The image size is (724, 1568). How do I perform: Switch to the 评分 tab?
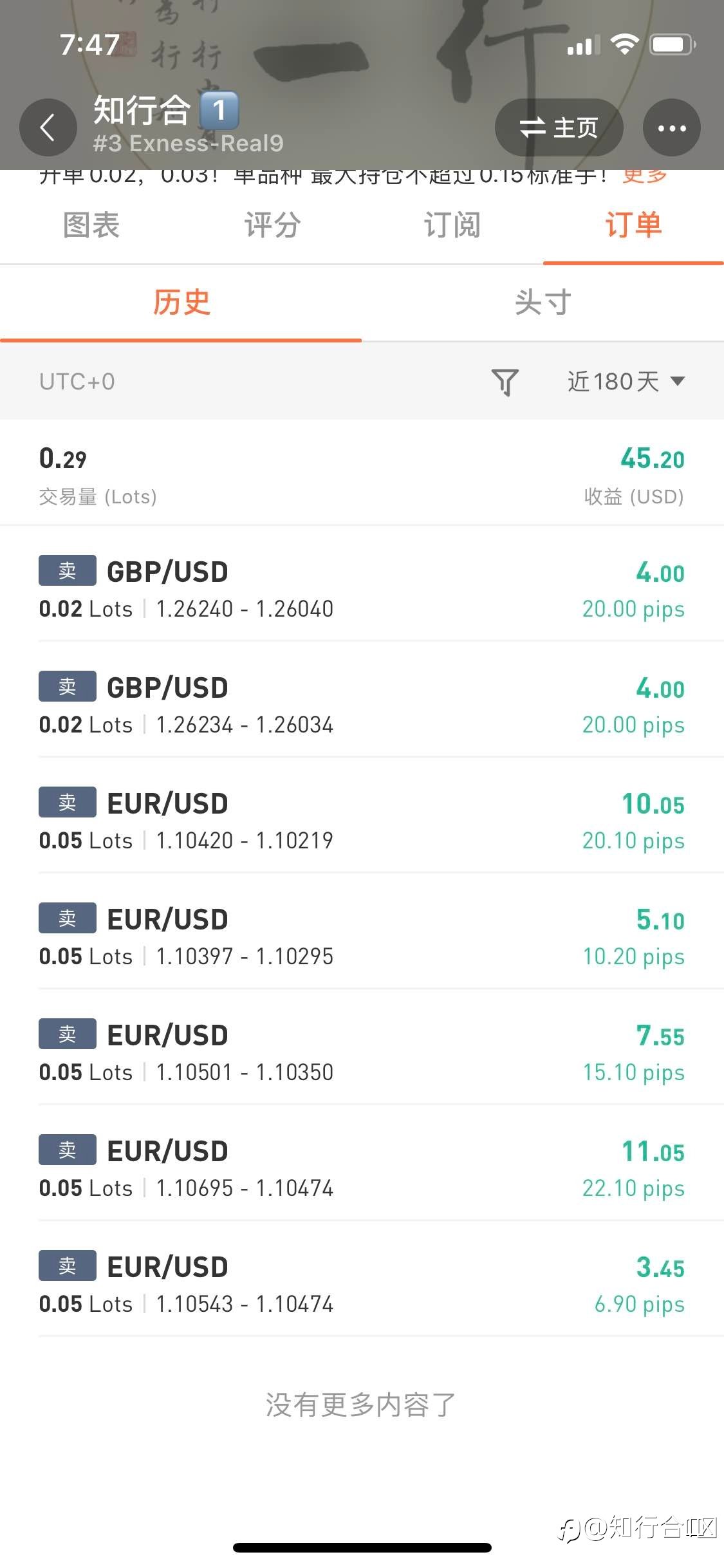(x=272, y=225)
